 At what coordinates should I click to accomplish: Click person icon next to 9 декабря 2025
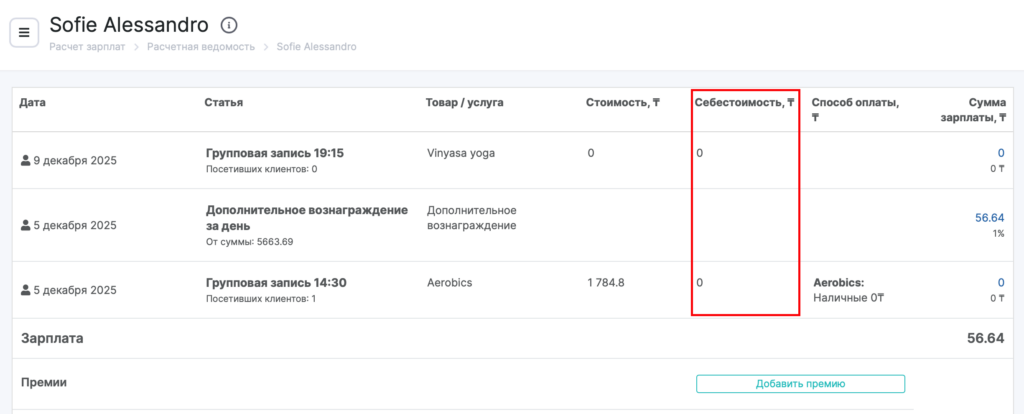[25, 160]
